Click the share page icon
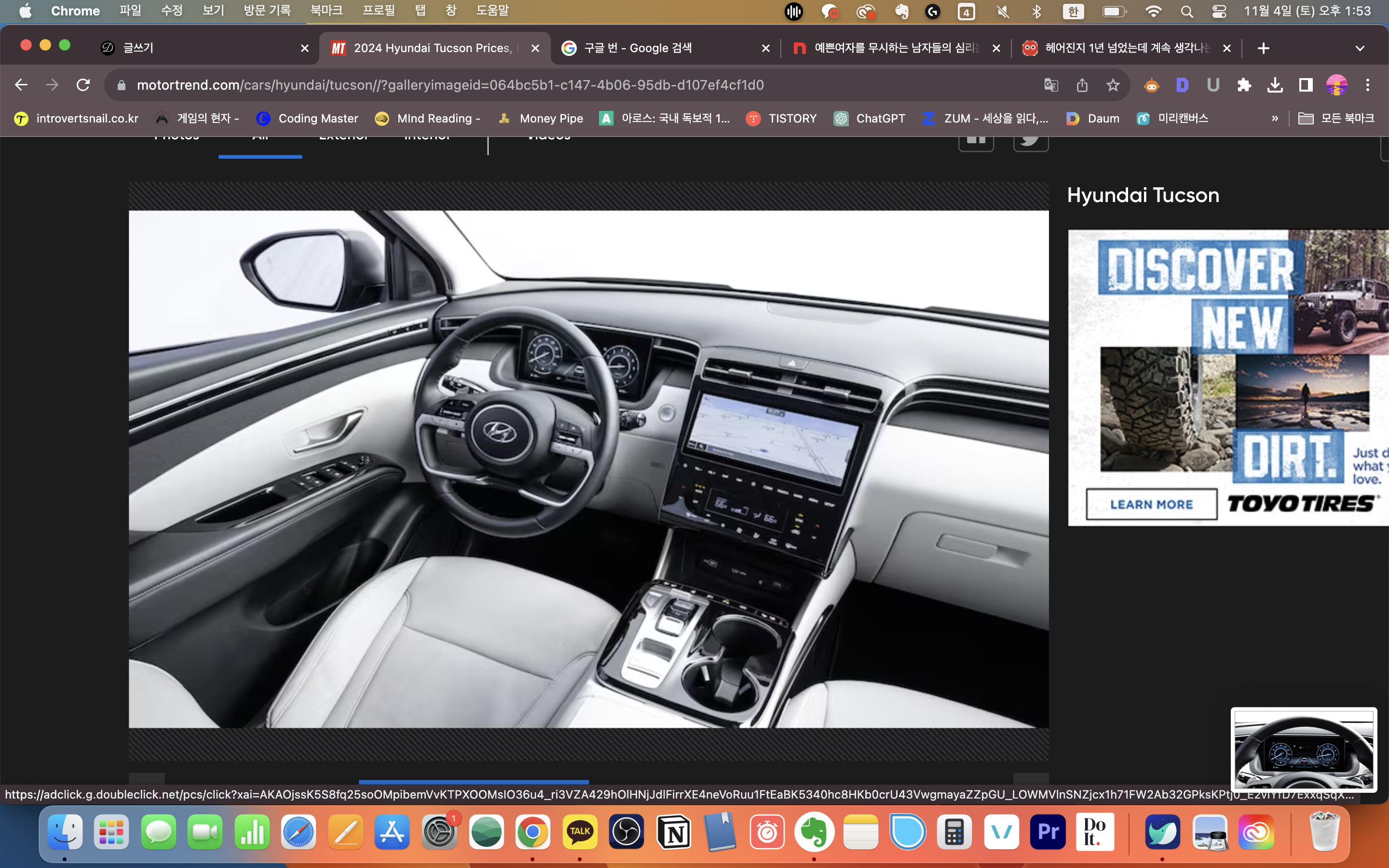Image resolution: width=1389 pixels, height=868 pixels. pyautogui.click(x=1082, y=85)
